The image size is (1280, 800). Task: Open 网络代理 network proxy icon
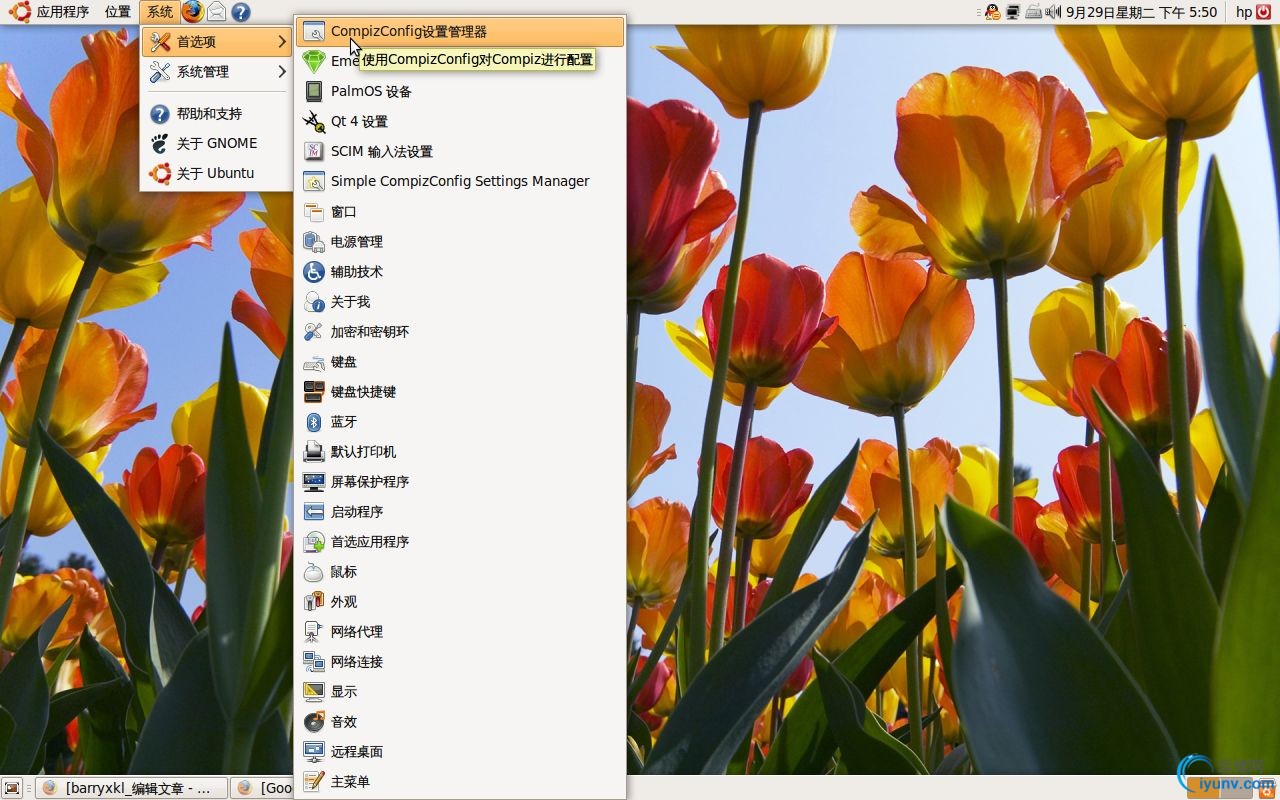(314, 632)
